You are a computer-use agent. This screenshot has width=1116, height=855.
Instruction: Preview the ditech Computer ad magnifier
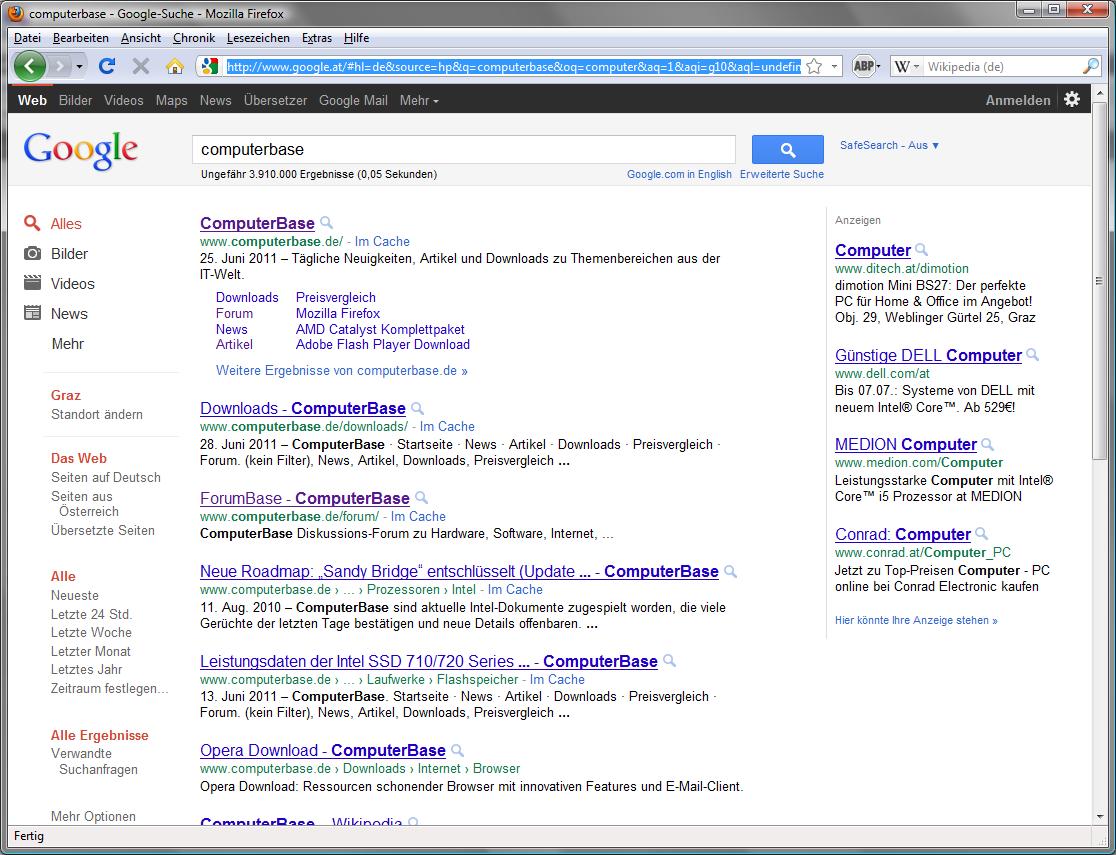pyautogui.click(x=921, y=250)
